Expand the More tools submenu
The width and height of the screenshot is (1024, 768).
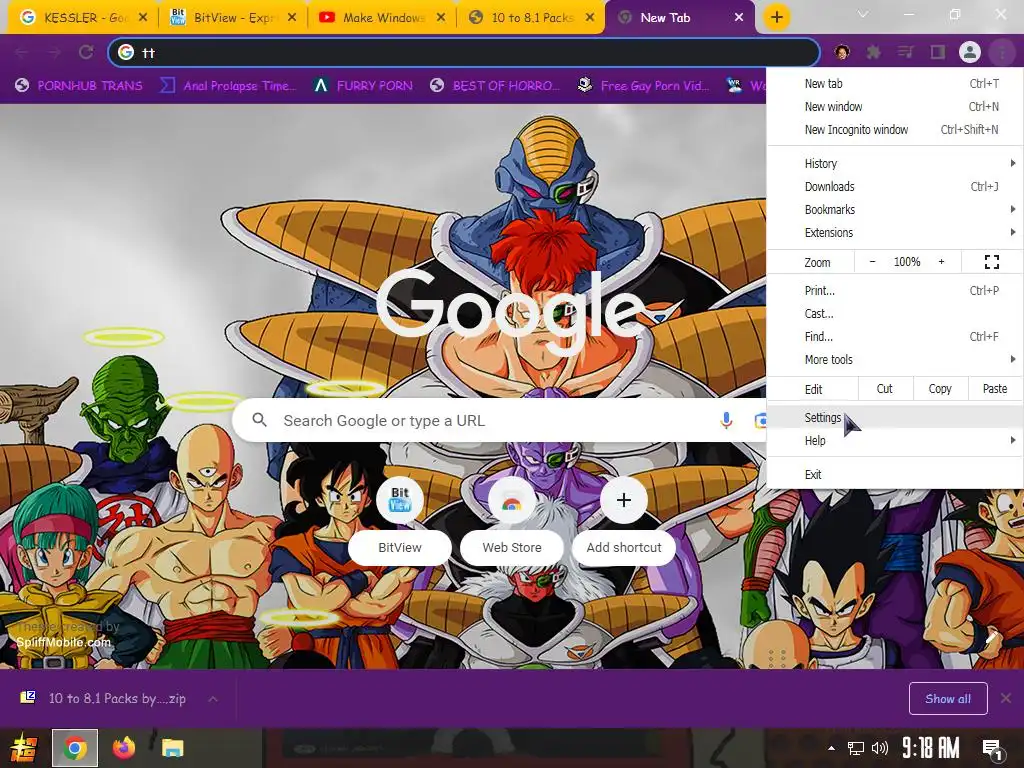click(895, 359)
